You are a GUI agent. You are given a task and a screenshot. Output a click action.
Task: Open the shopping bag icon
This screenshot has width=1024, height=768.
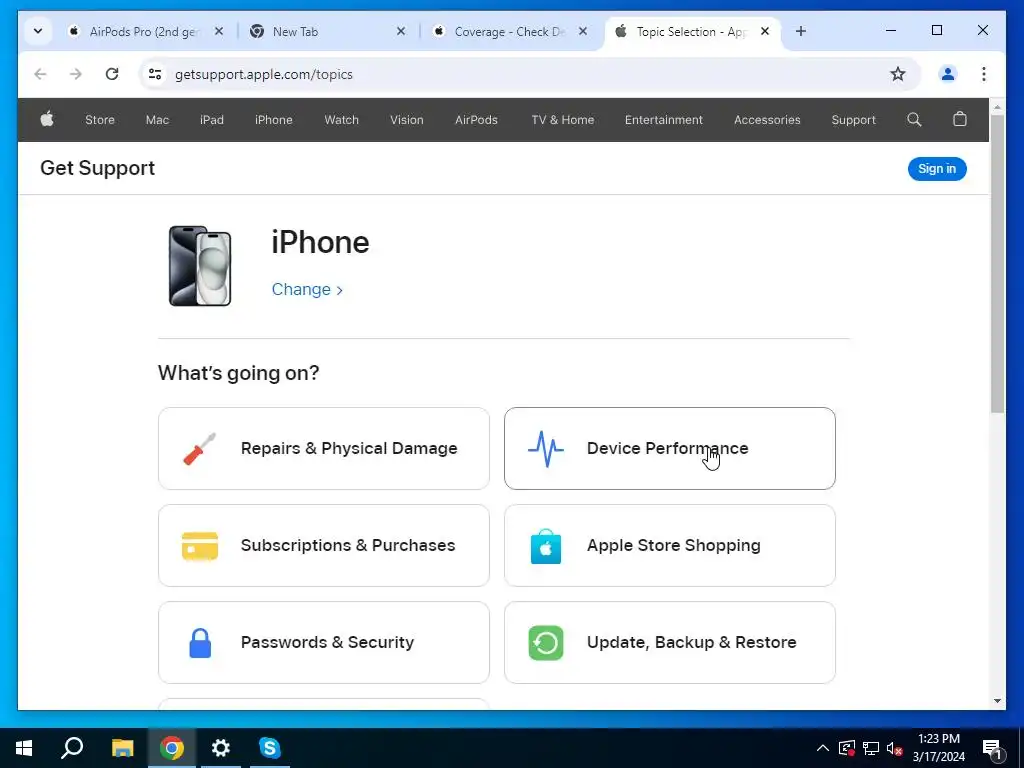(x=959, y=119)
